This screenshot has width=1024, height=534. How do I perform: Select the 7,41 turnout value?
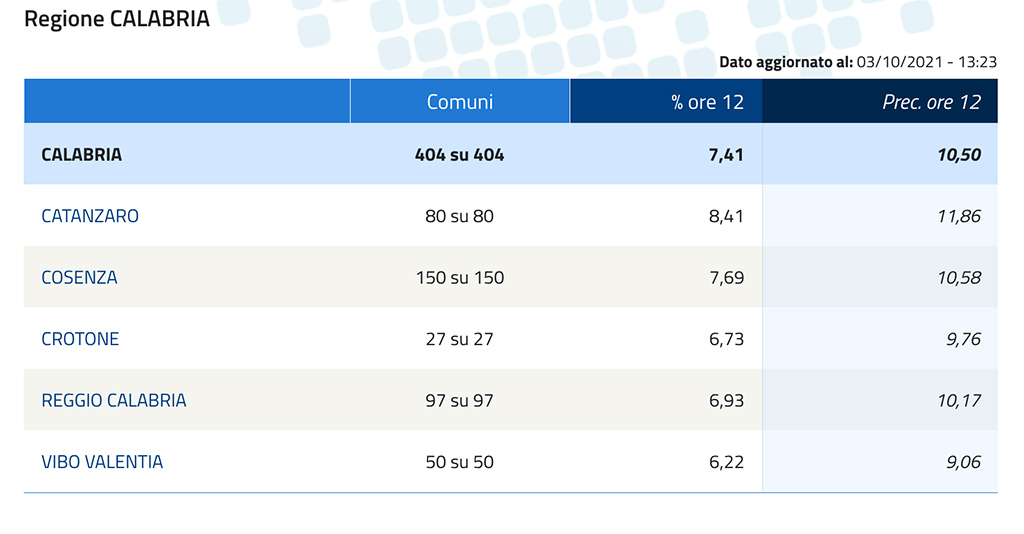[x=726, y=155]
